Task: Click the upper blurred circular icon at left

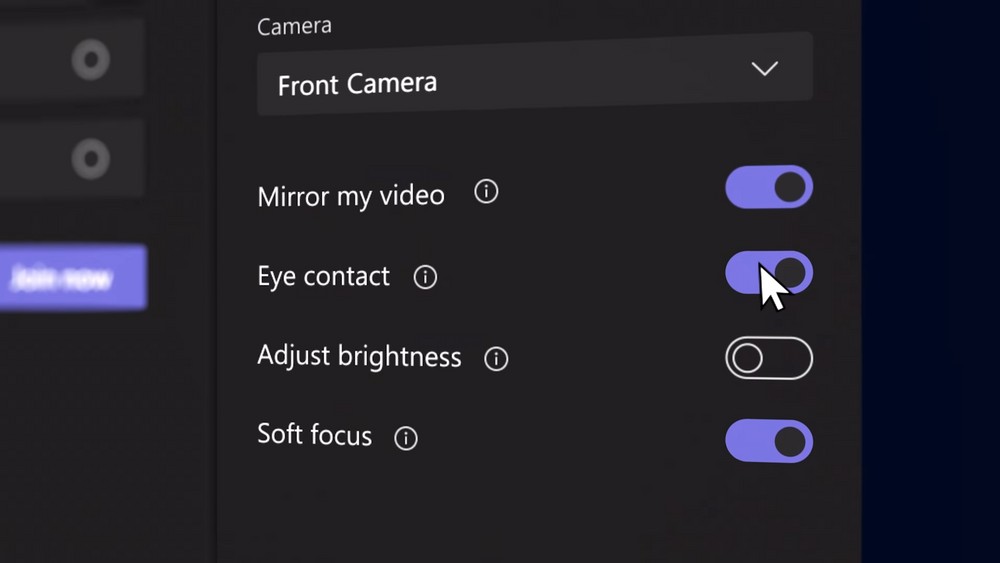Action: pos(91,60)
